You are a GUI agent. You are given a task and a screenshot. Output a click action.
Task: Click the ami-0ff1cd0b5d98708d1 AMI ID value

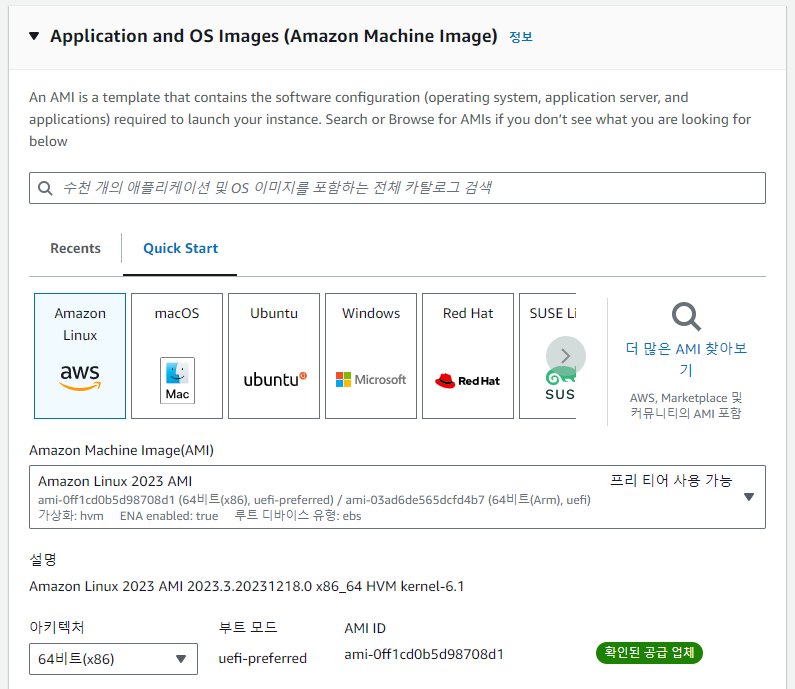424,655
